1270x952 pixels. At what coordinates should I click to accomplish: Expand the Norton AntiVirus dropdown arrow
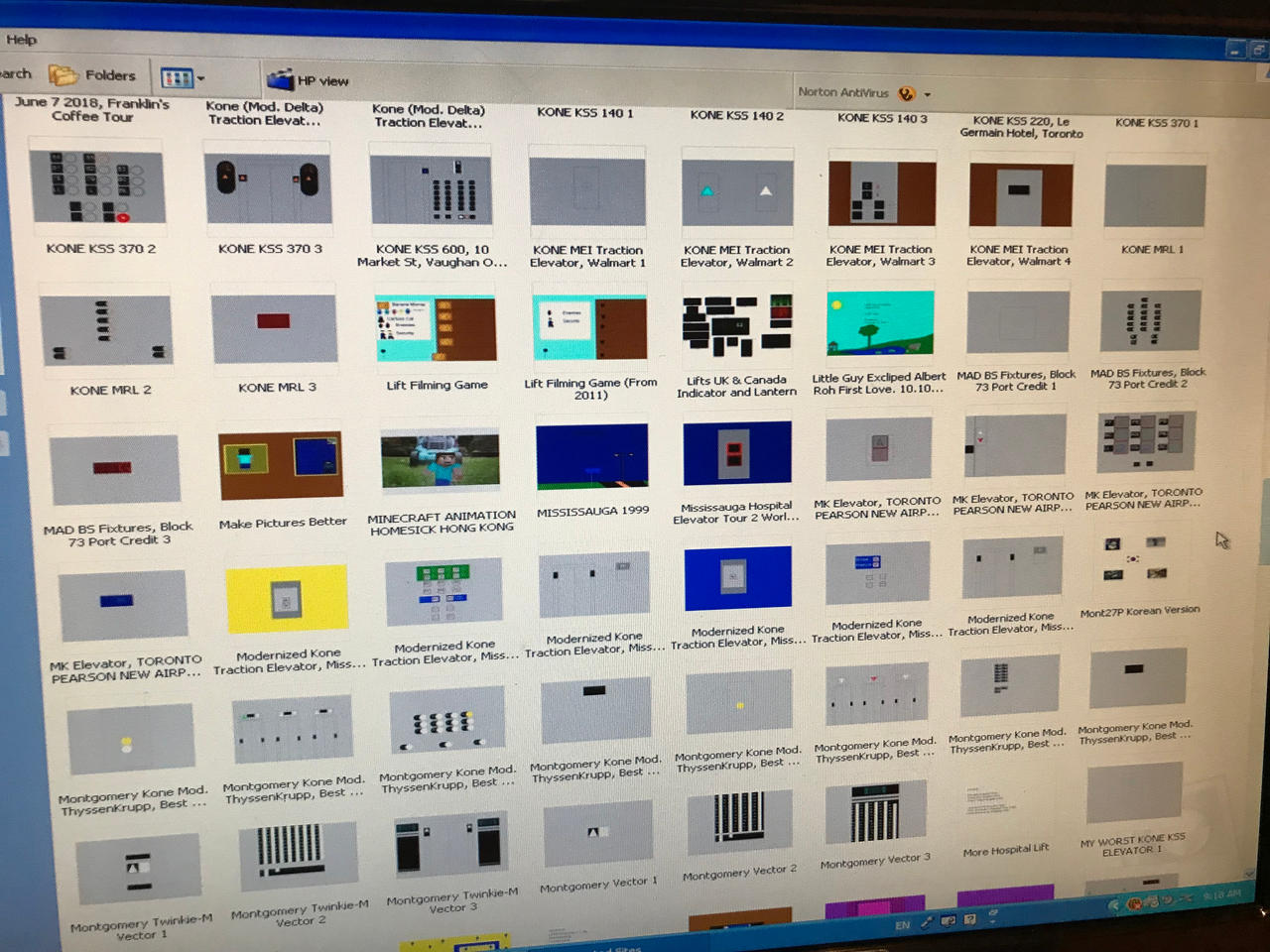tap(928, 95)
